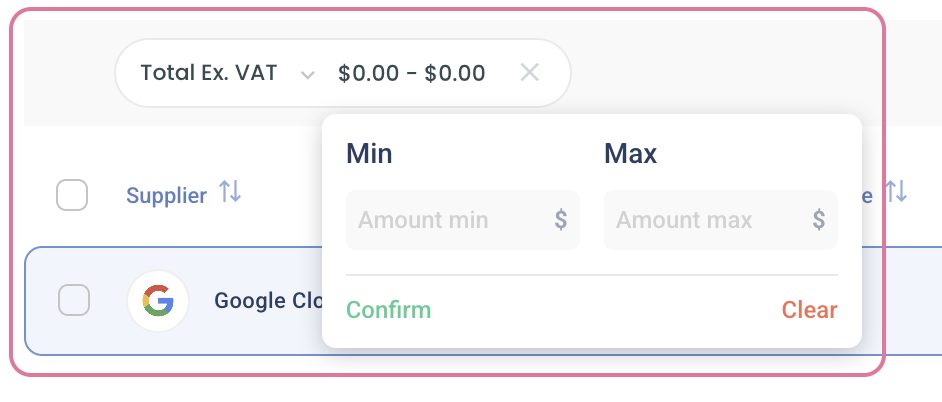Sort by Supplier using the arrows icon
Viewport: 942px width, 402px height.
pyautogui.click(x=230, y=192)
